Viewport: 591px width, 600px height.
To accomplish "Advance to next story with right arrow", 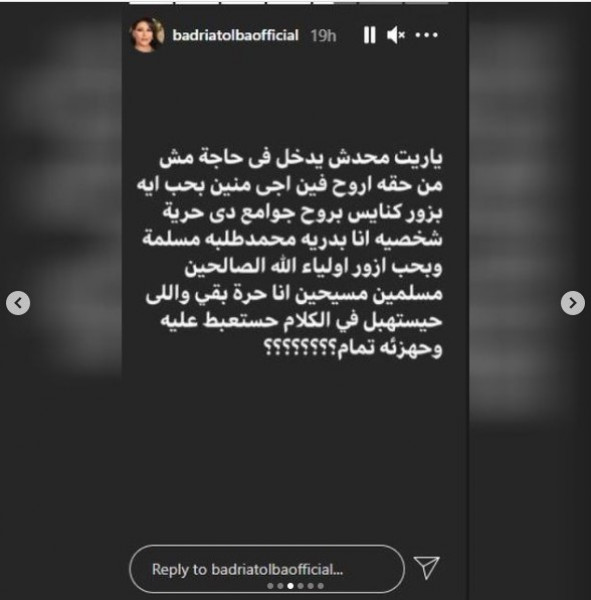I will (573, 303).
